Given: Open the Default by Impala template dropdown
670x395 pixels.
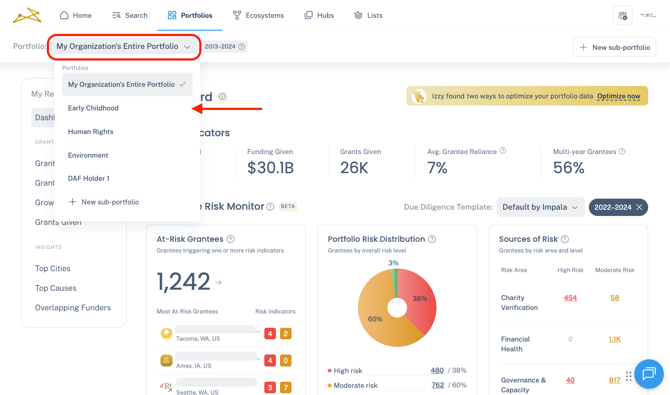Looking at the screenshot, I should [540, 207].
